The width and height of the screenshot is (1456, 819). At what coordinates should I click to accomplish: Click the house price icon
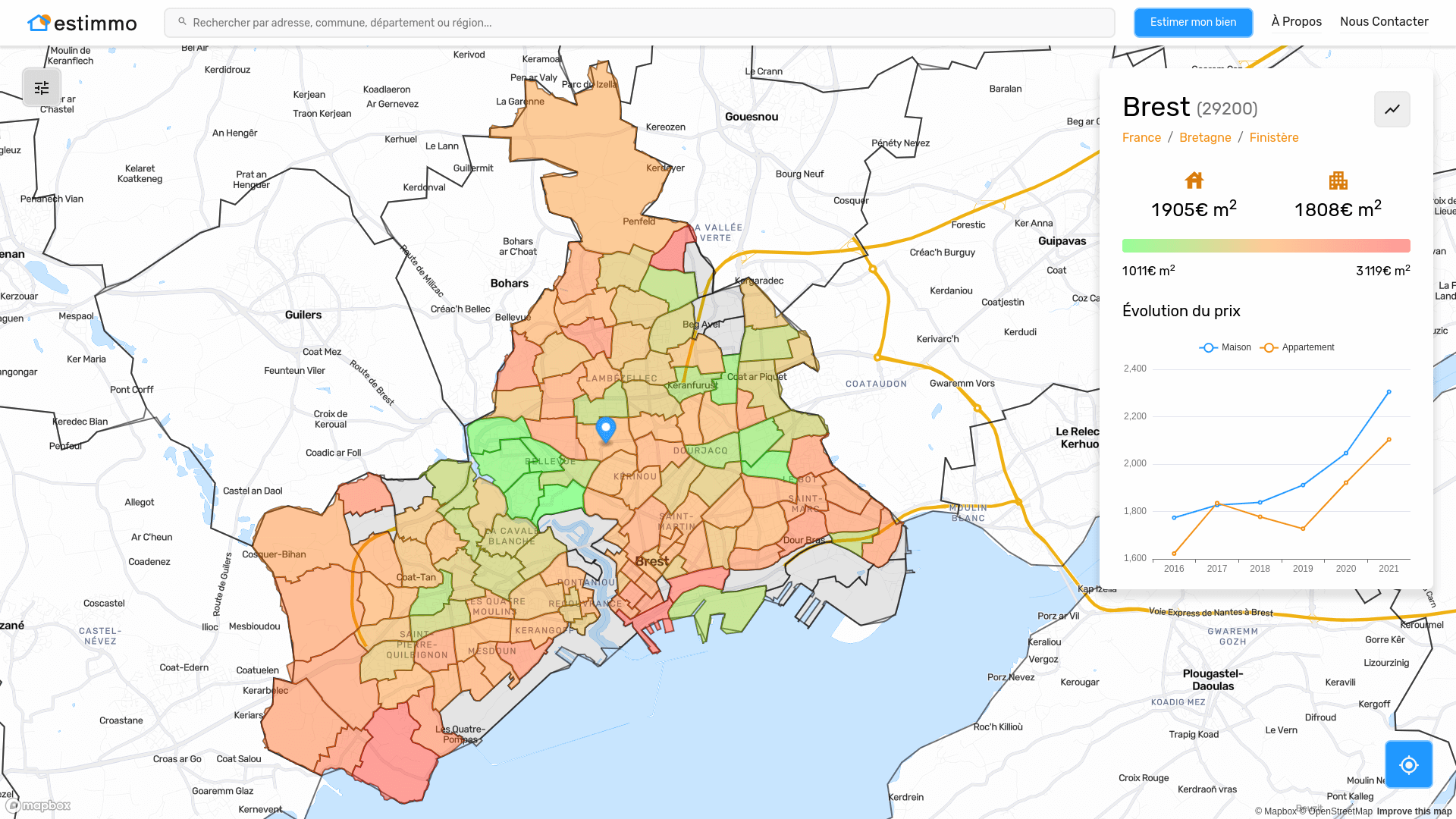coord(1194,180)
